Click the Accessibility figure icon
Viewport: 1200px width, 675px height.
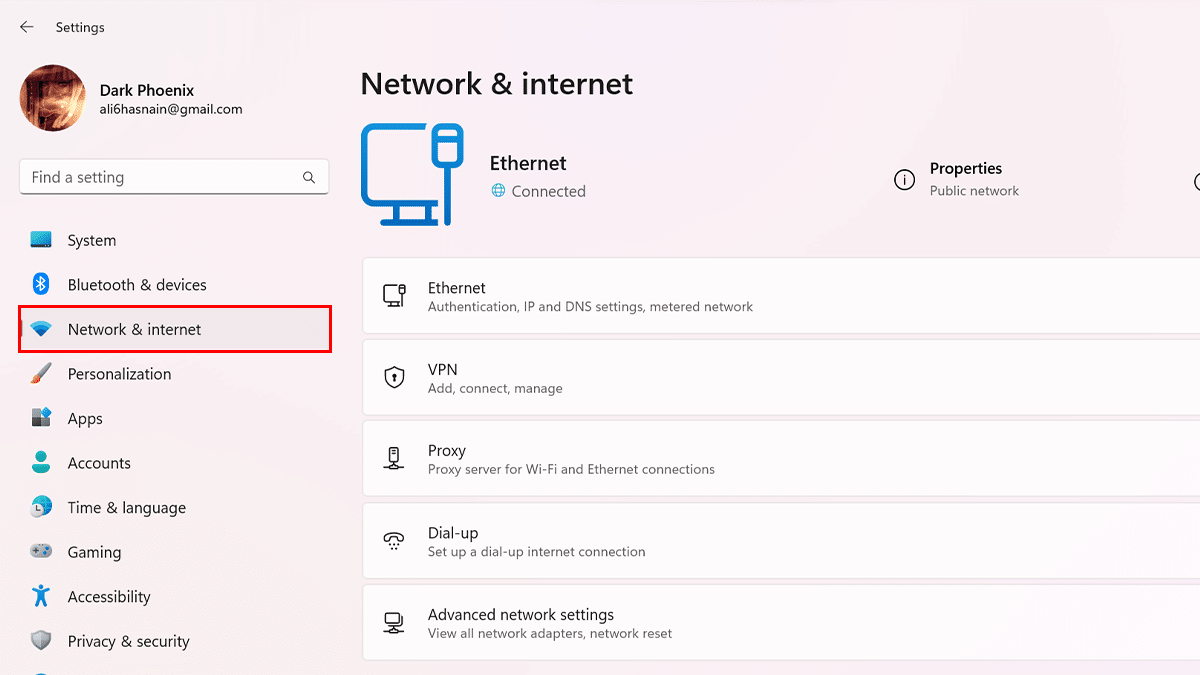(41, 596)
